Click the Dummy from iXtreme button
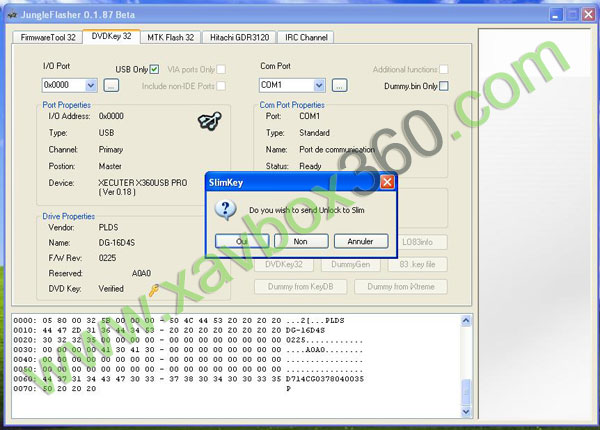Image resolution: width=600 pixels, height=430 pixels. pyautogui.click(x=401, y=287)
